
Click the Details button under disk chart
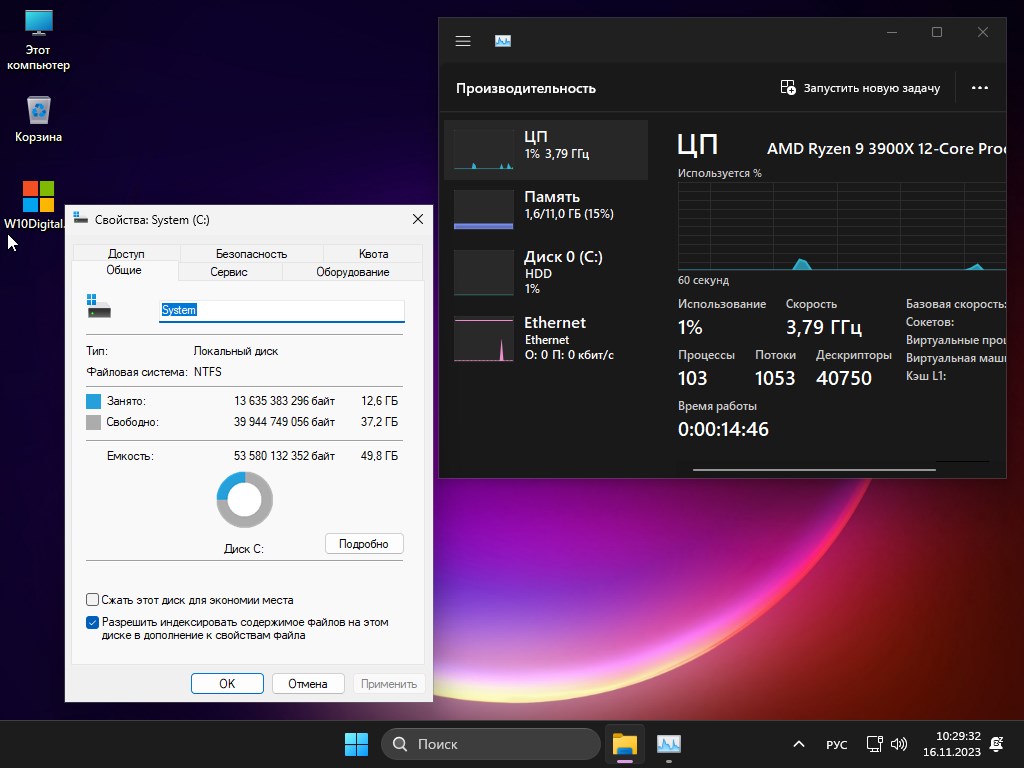click(364, 544)
